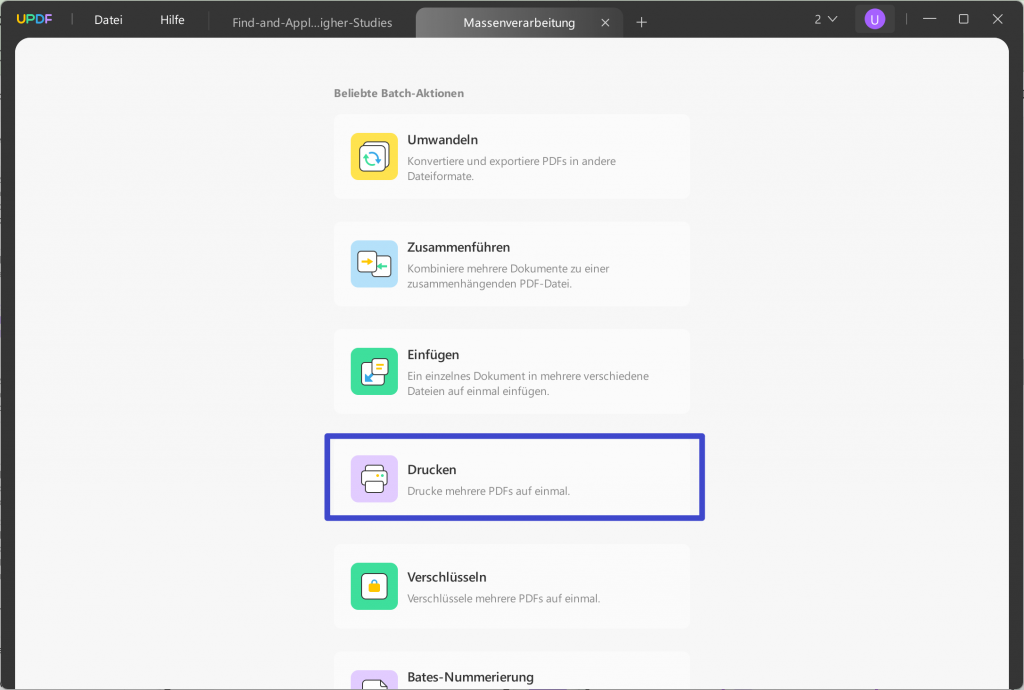The width and height of the screenshot is (1024, 690).
Task: Open the Umwandeln batch action
Action: pyautogui.click(x=512, y=157)
